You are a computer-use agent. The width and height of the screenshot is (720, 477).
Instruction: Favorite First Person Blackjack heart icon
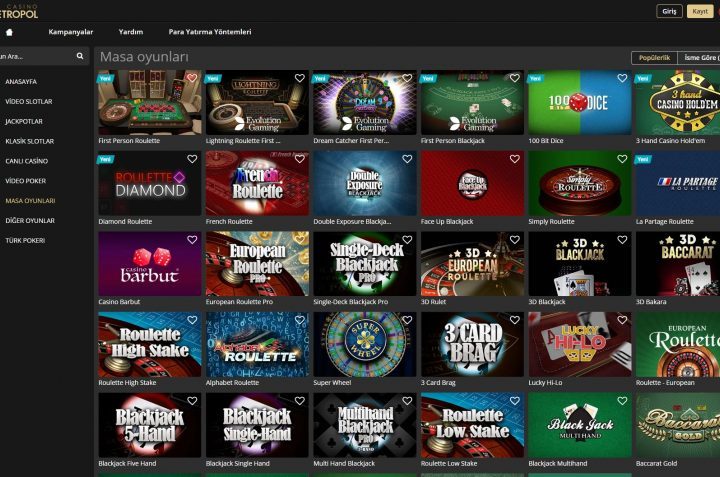pyautogui.click(x=514, y=78)
